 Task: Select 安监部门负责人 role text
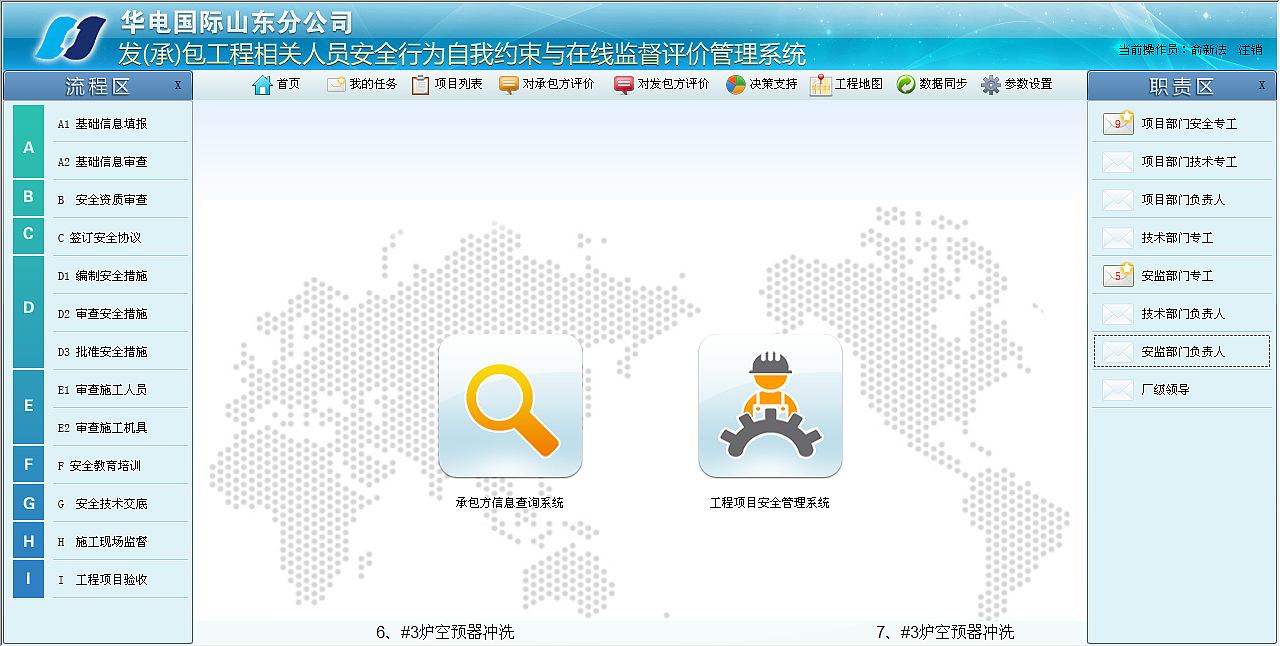click(1183, 352)
